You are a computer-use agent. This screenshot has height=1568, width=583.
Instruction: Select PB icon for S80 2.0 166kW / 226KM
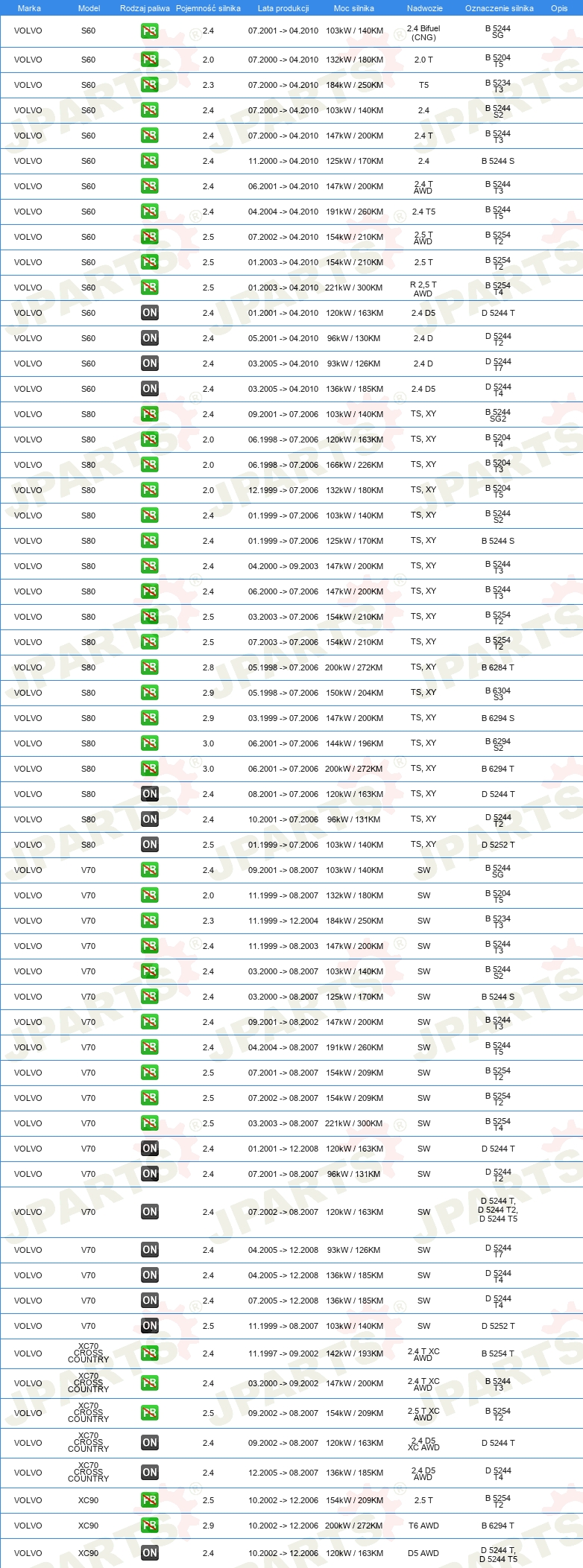click(150, 465)
